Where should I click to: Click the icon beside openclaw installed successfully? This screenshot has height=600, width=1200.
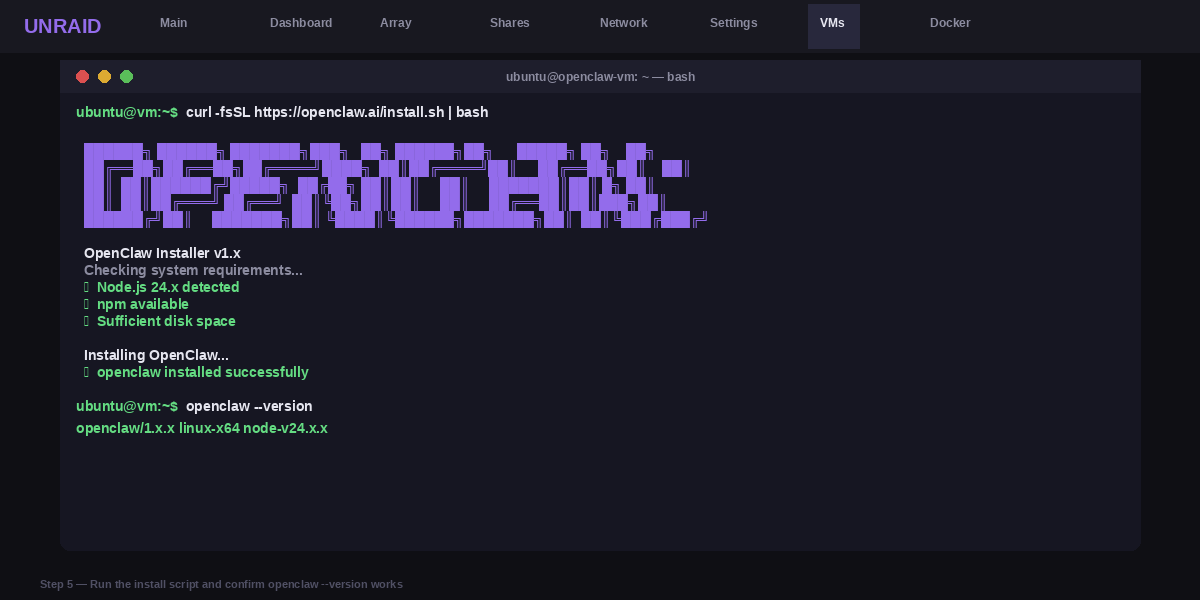[x=87, y=372]
